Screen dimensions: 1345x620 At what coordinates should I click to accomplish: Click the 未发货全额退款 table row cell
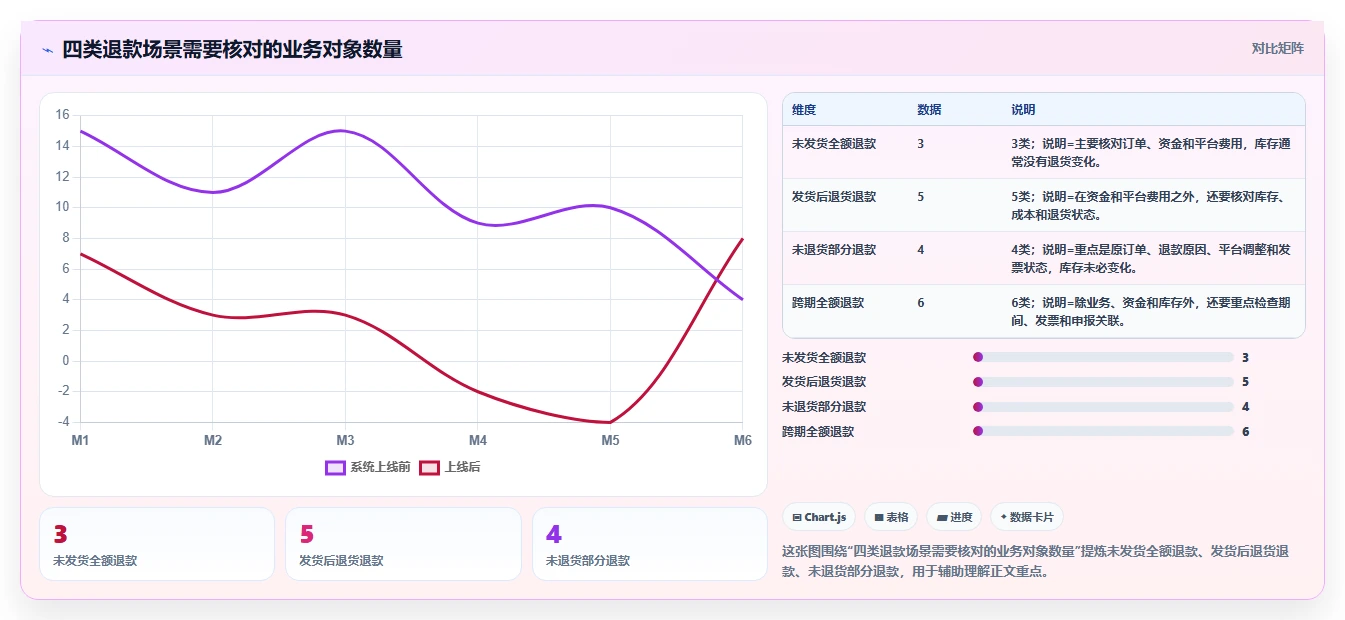pyautogui.click(x=834, y=144)
